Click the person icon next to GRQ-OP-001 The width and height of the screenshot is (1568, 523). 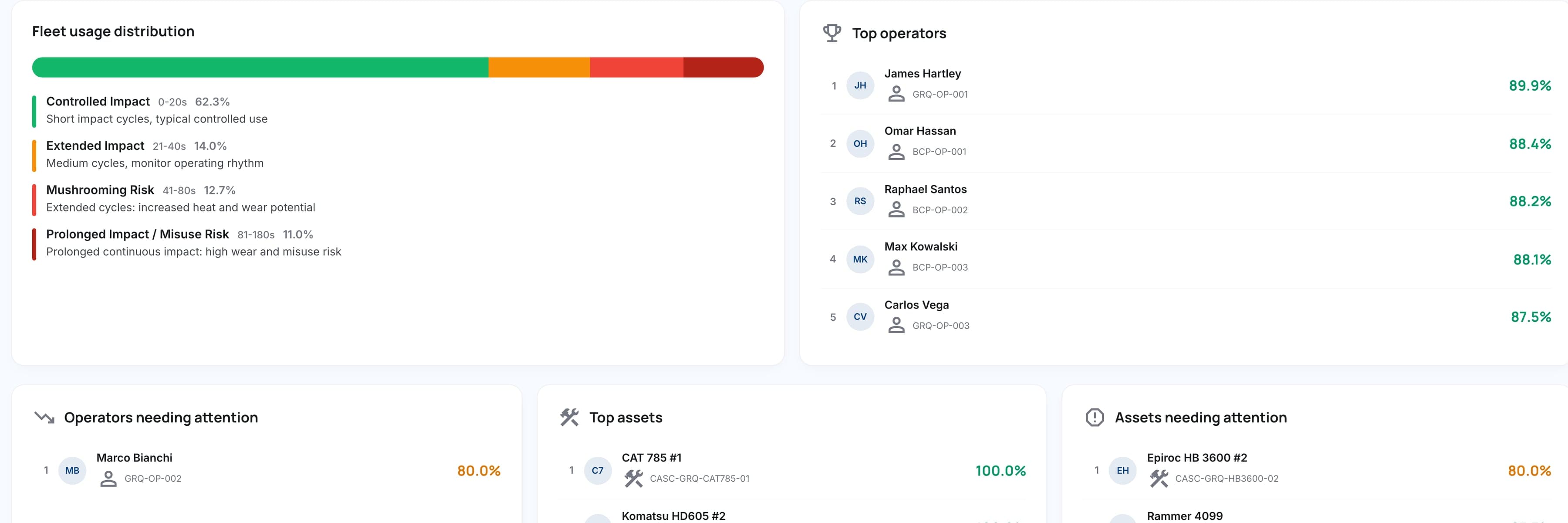[896, 94]
